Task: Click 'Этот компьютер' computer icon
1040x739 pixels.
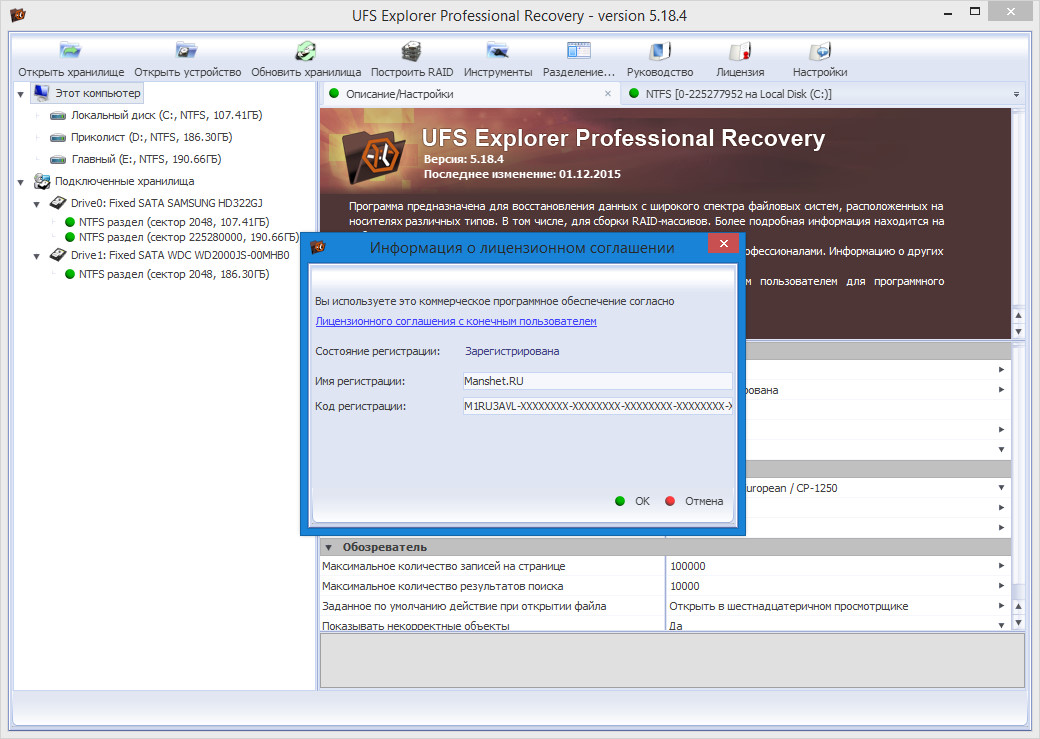Action: click(x=41, y=93)
